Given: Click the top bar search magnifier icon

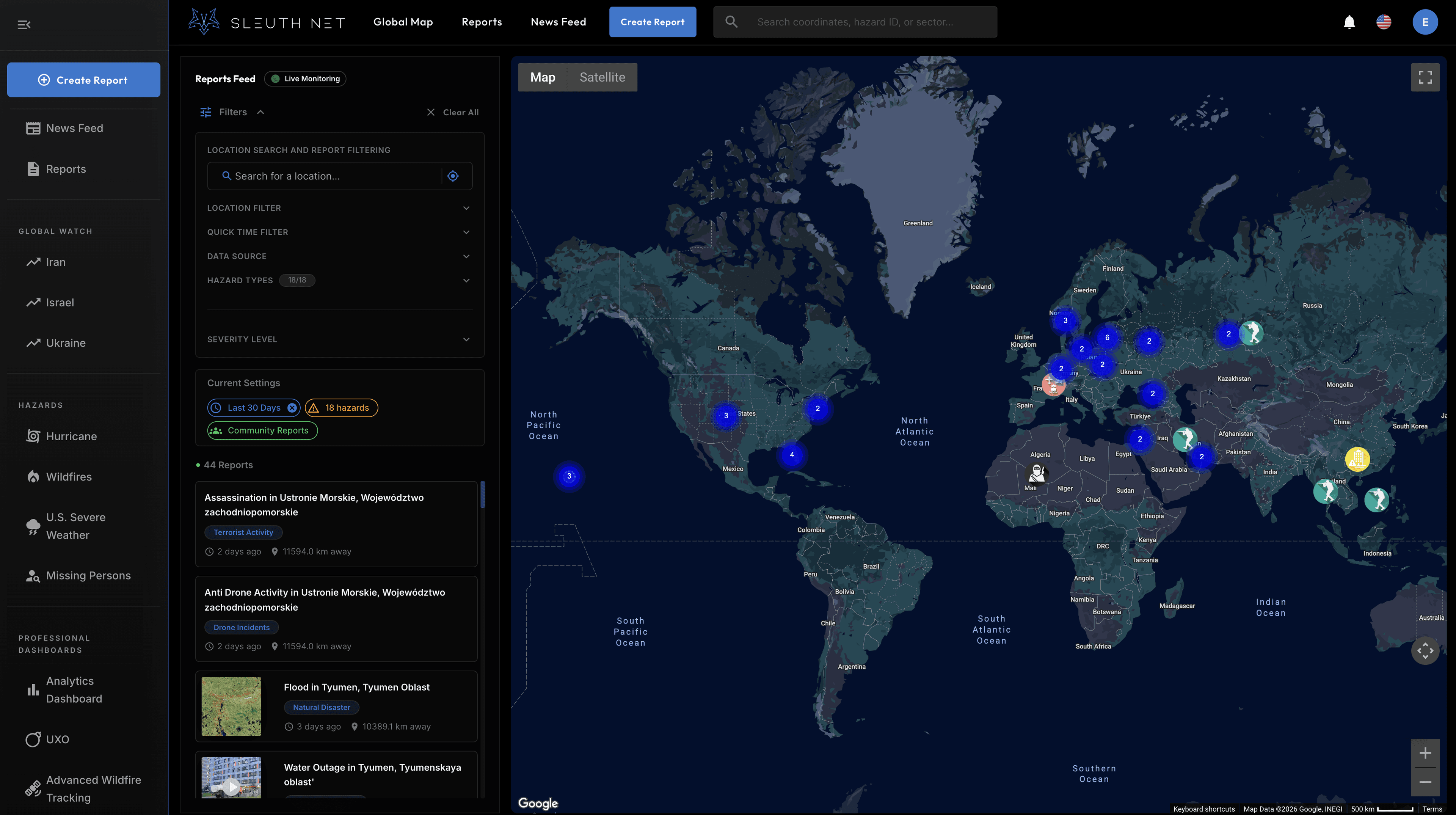Looking at the screenshot, I should coord(731,22).
